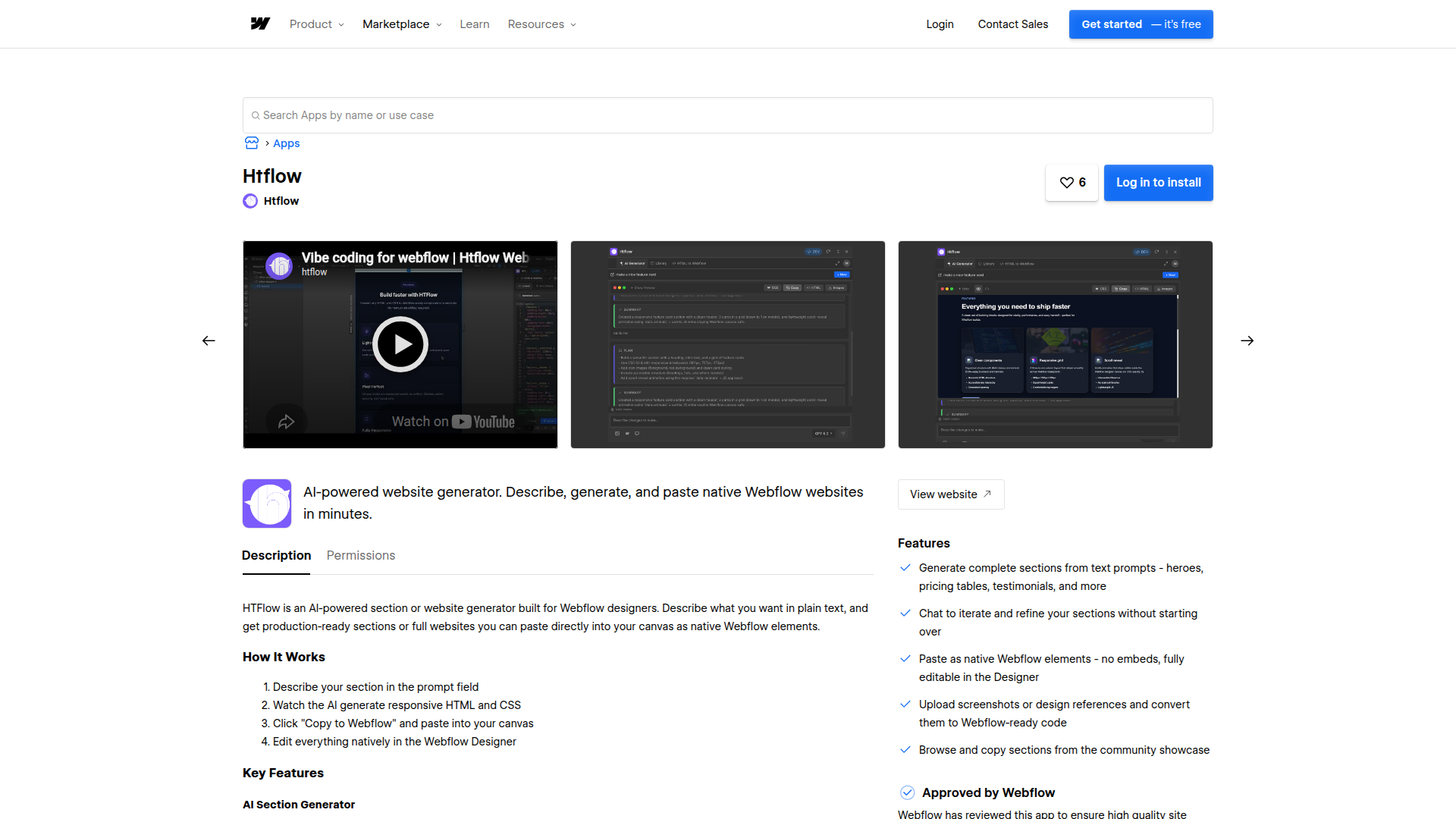Screen dimensions: 1456x819
Task: Click the video title 'Vibe coding for webflow'
Action: pos(415,258)
